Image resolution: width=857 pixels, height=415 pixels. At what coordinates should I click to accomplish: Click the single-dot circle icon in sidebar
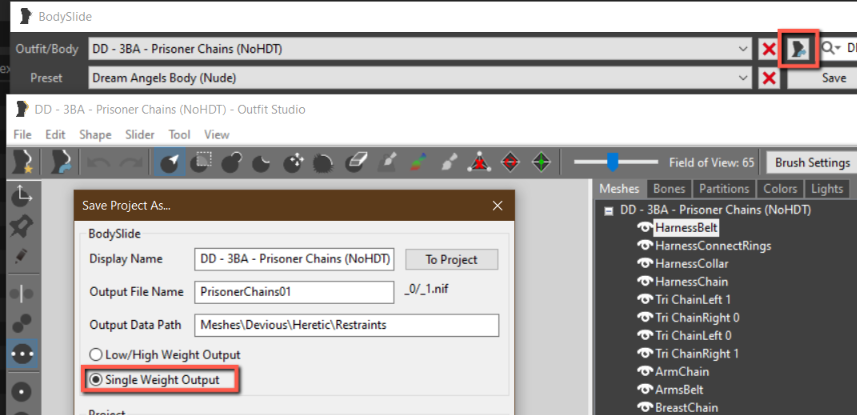click(22, 391)
